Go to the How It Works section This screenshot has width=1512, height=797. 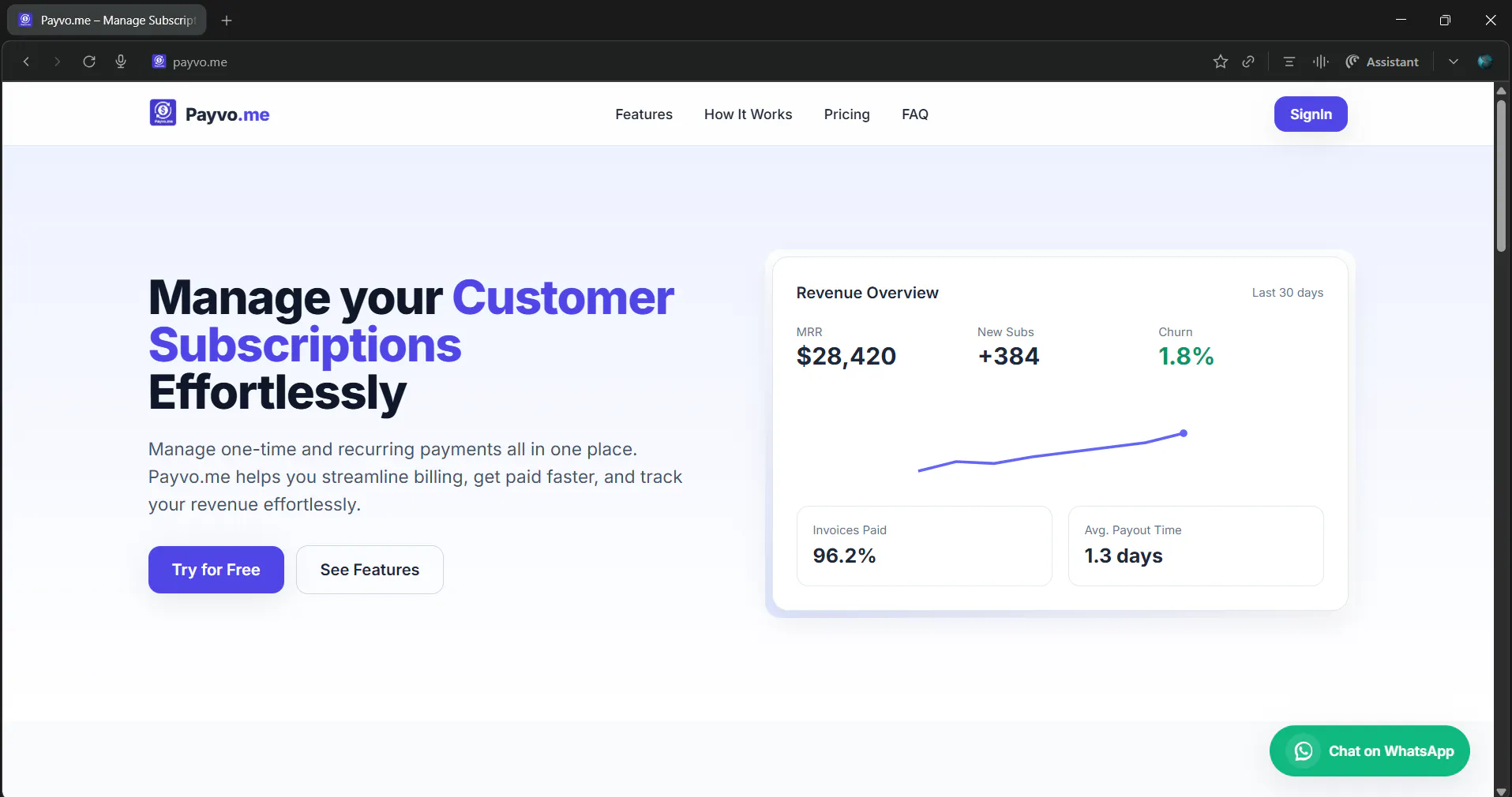[x=748, y=114]
